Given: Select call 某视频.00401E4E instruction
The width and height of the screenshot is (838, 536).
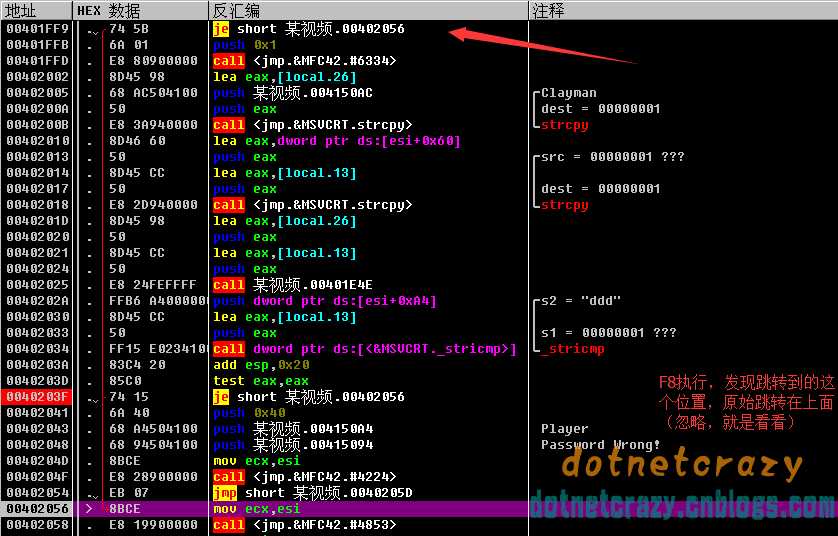Looking at the screenshot, I should [293, 285].
